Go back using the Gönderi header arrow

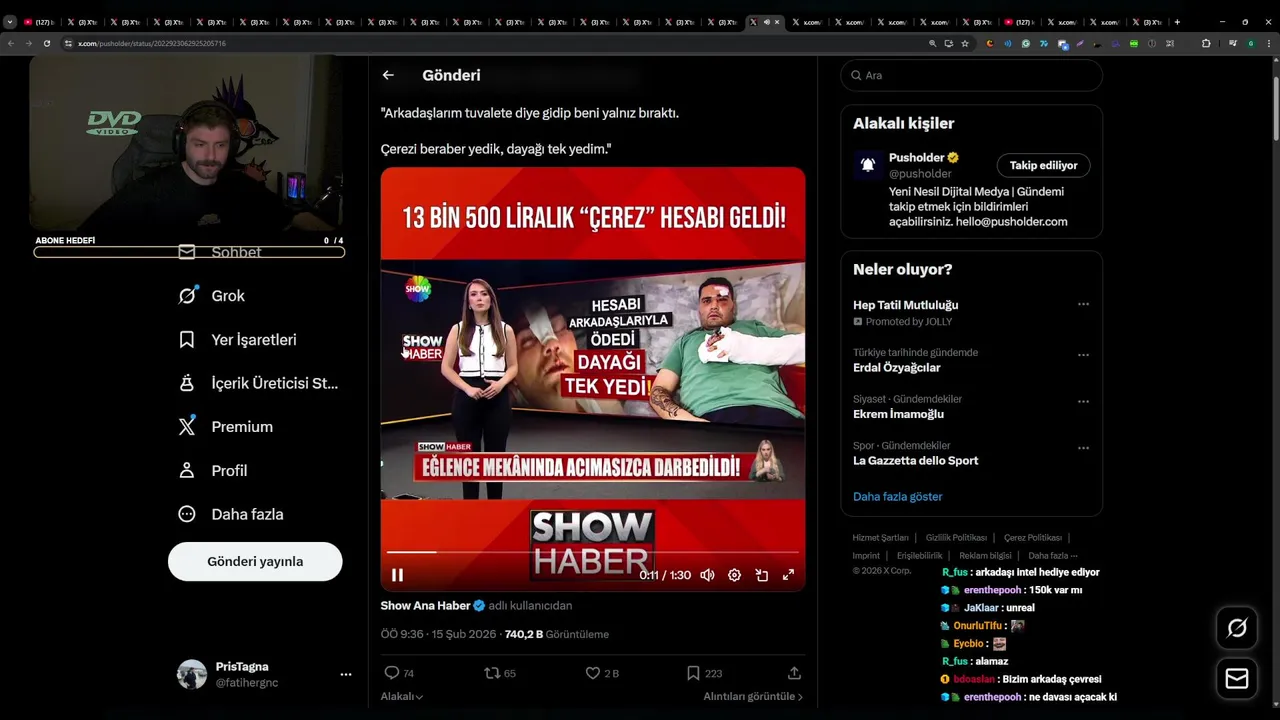[388, 75]
